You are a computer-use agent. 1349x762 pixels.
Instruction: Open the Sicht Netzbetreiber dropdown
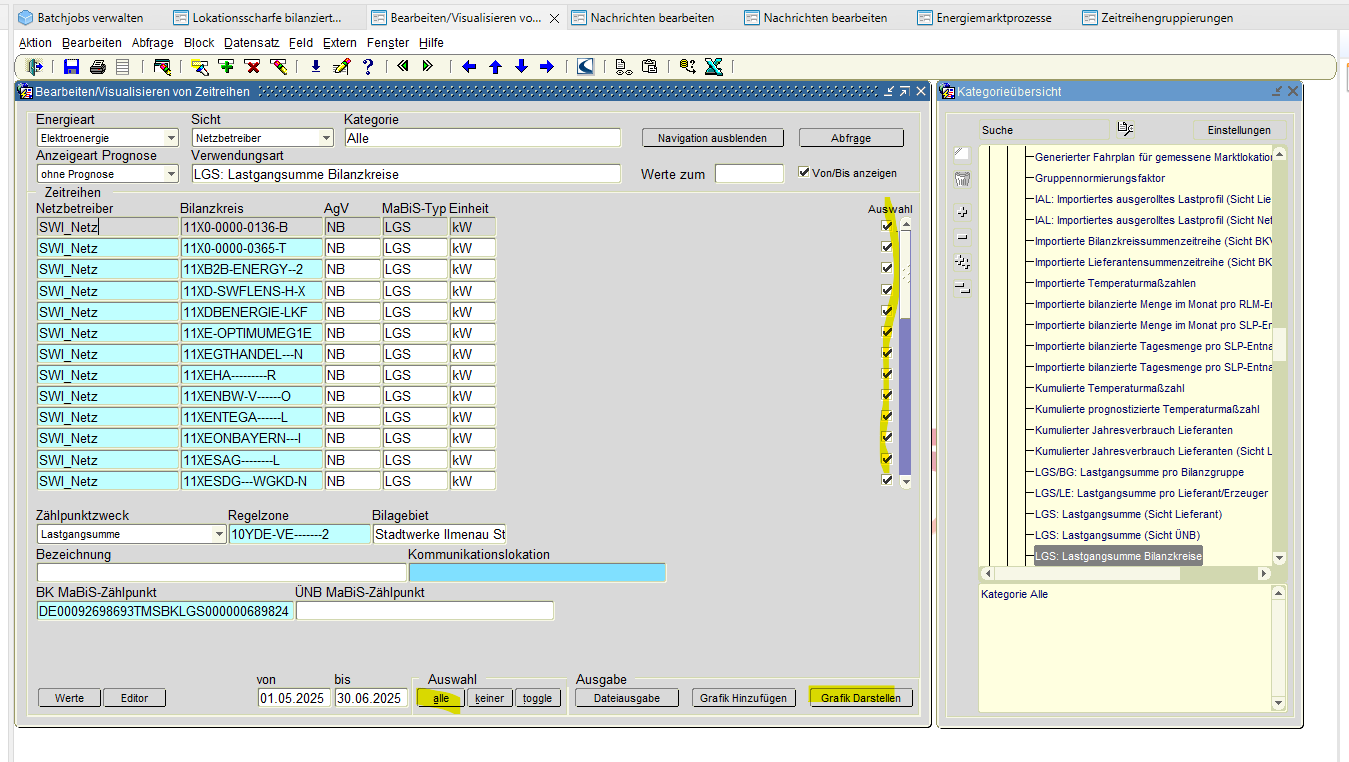click(x=326, y=138)
